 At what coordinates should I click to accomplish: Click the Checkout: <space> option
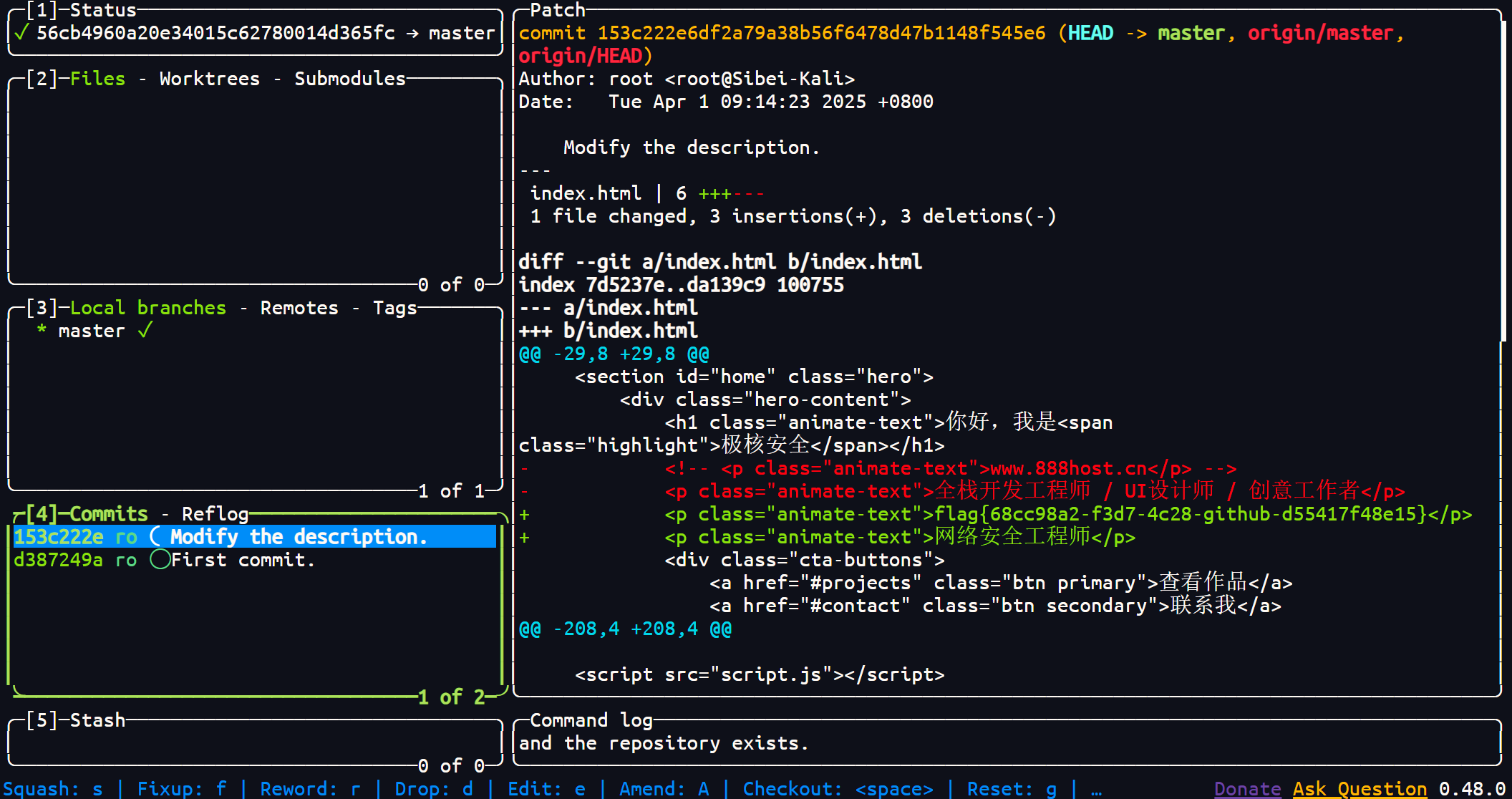pos(838,789)
